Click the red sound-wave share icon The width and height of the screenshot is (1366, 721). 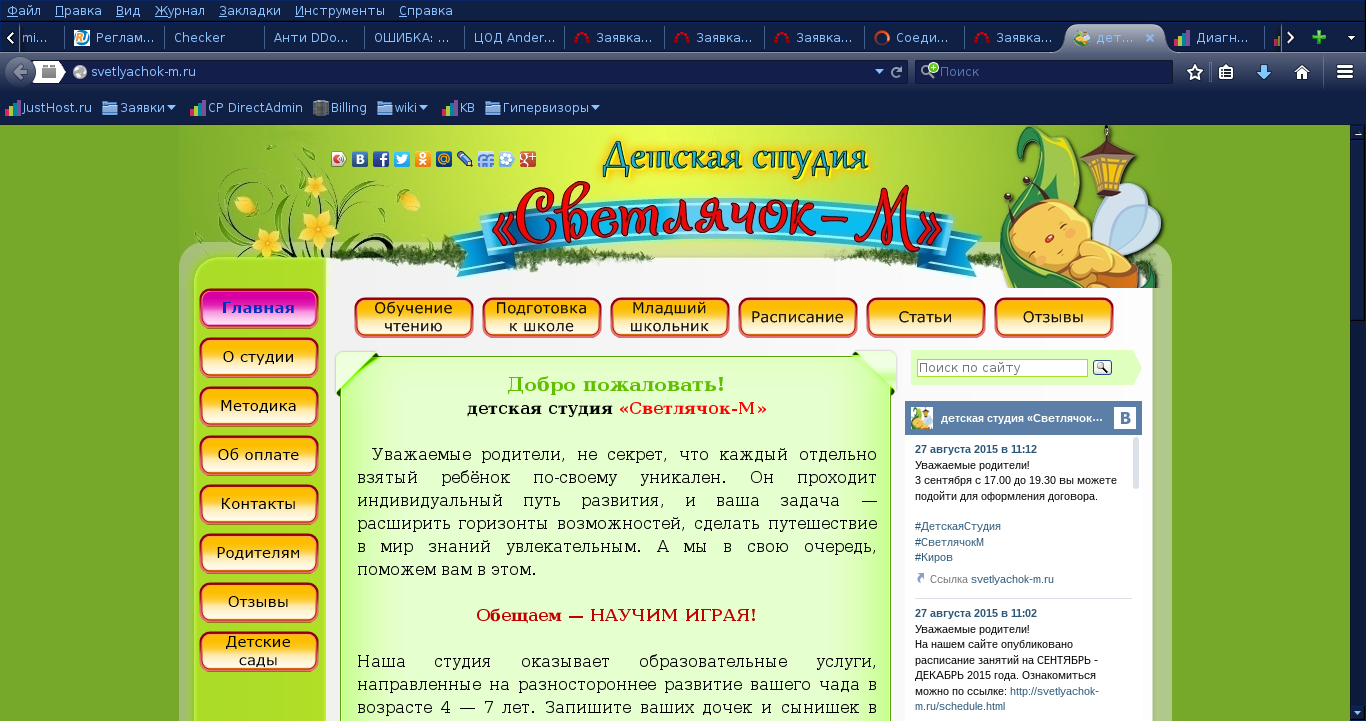click(339, 159)
